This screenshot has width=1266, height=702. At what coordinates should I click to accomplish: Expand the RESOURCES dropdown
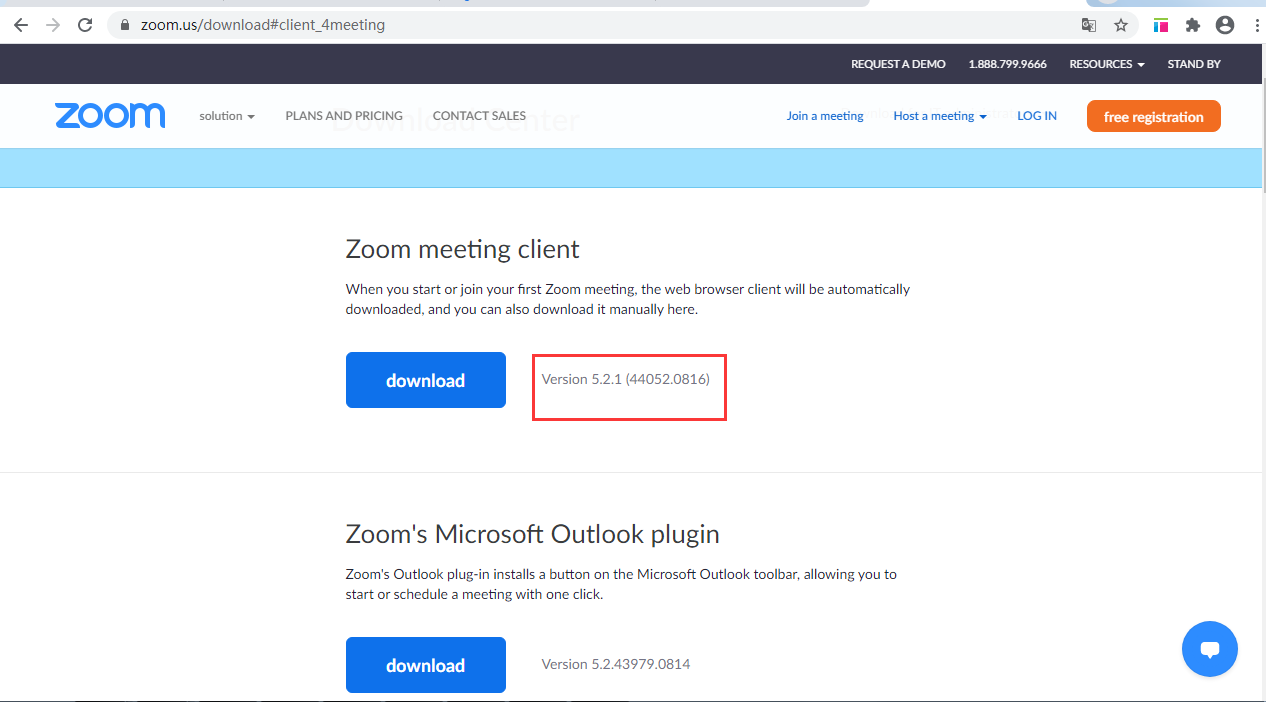[x=1107, y=64]
